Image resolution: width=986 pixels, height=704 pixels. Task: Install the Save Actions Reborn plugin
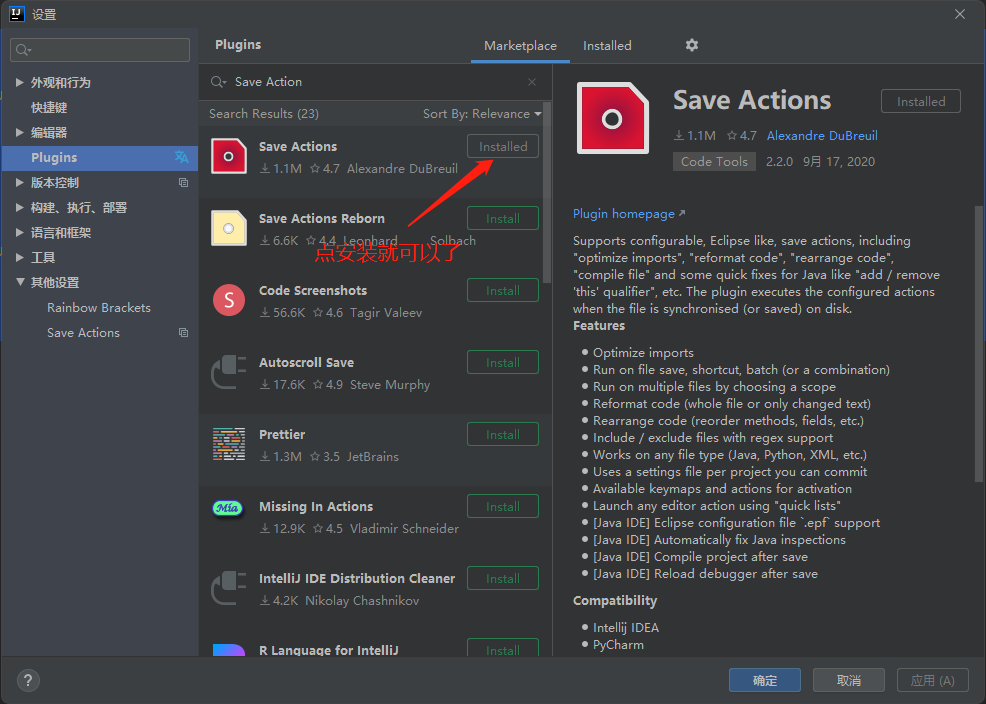[x=502, y=218]
